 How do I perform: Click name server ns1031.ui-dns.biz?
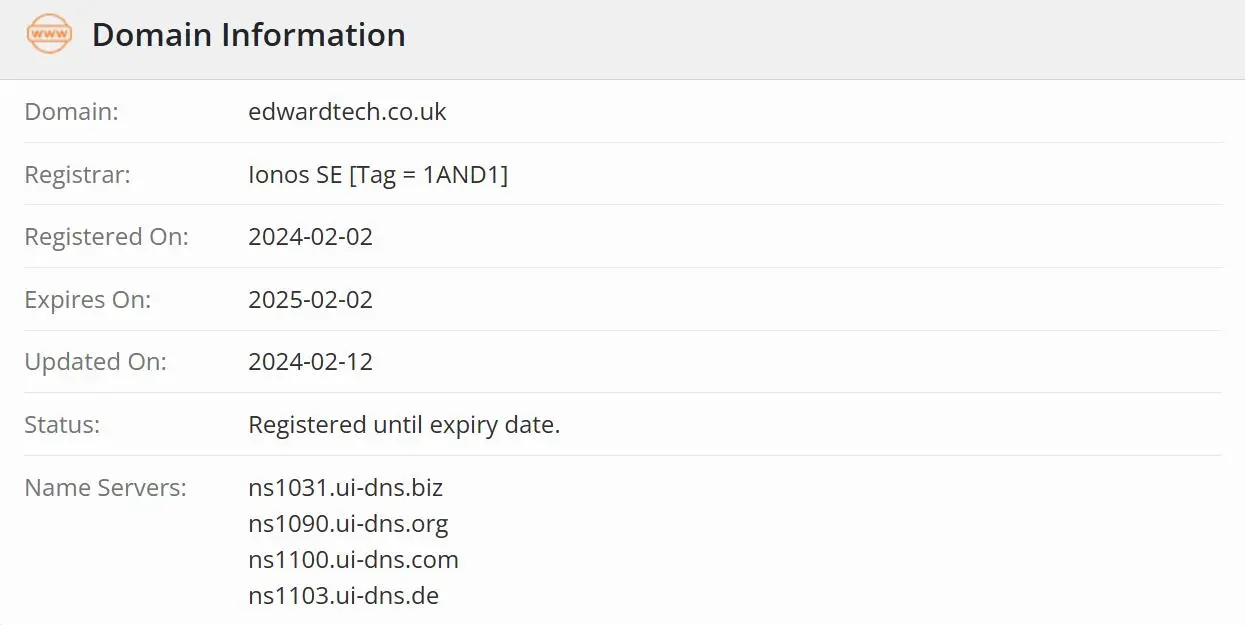pyautogui.click(x=345, y=488)
